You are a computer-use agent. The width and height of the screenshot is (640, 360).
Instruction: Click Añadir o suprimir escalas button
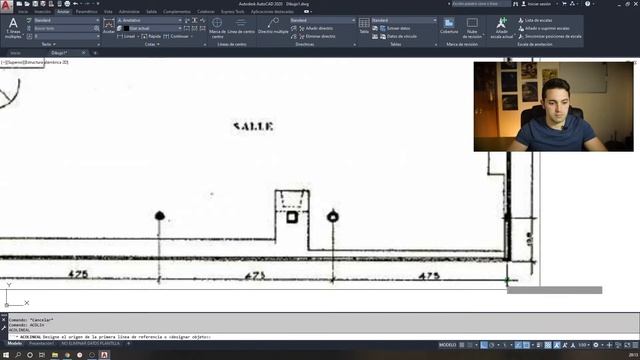pyautogui.click(x=544, y=28)
